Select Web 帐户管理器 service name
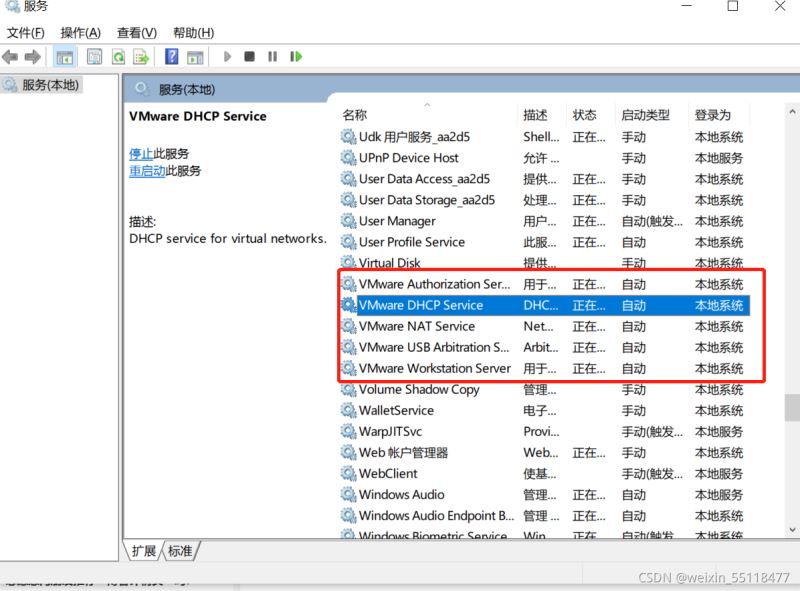This screenshot has width=800, height=591. click(x=403, y=453)
